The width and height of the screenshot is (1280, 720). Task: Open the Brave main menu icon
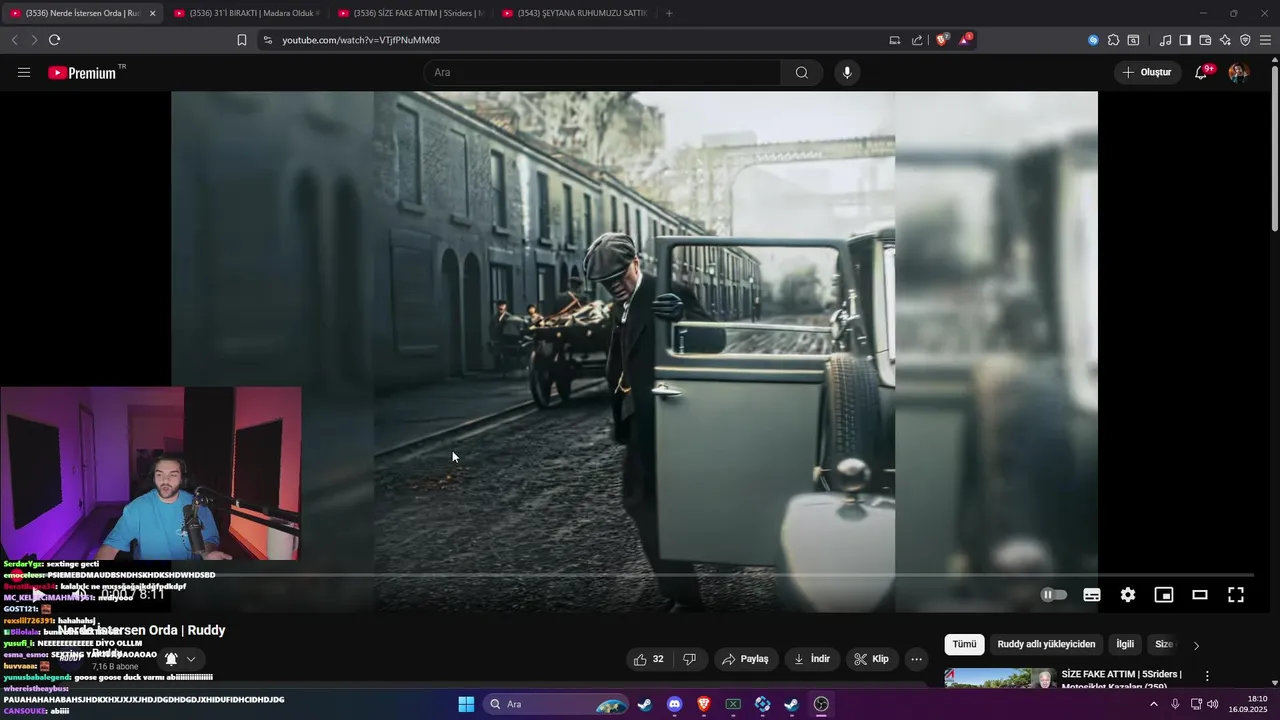tap(1265, 40)
